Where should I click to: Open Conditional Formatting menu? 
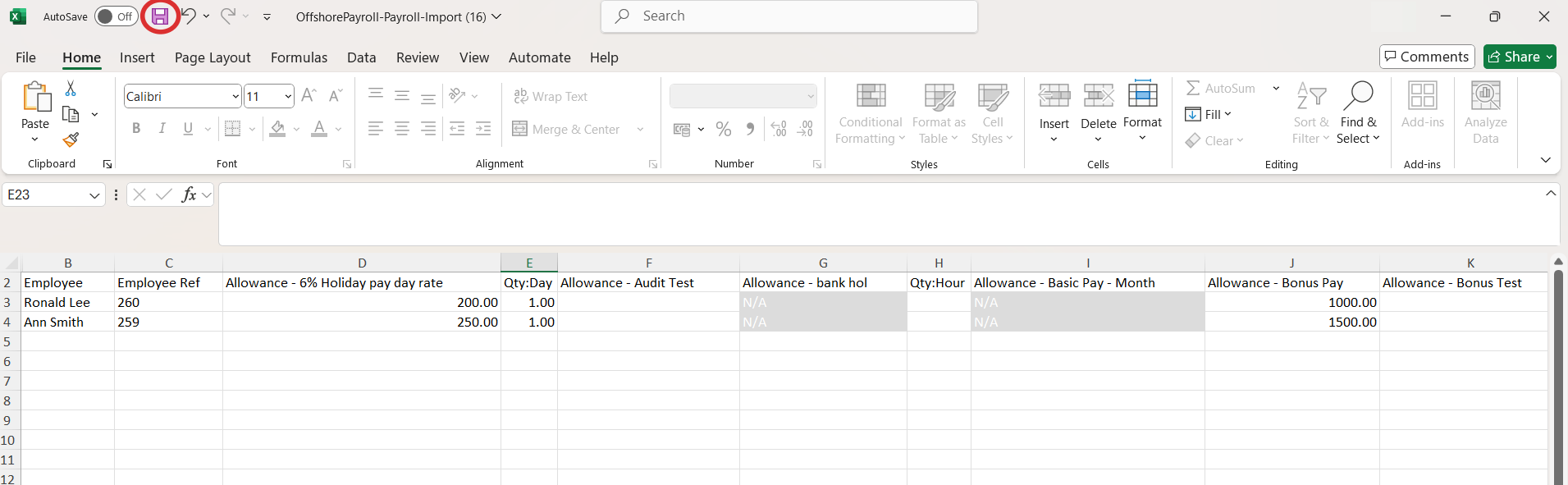pos(871,114)
